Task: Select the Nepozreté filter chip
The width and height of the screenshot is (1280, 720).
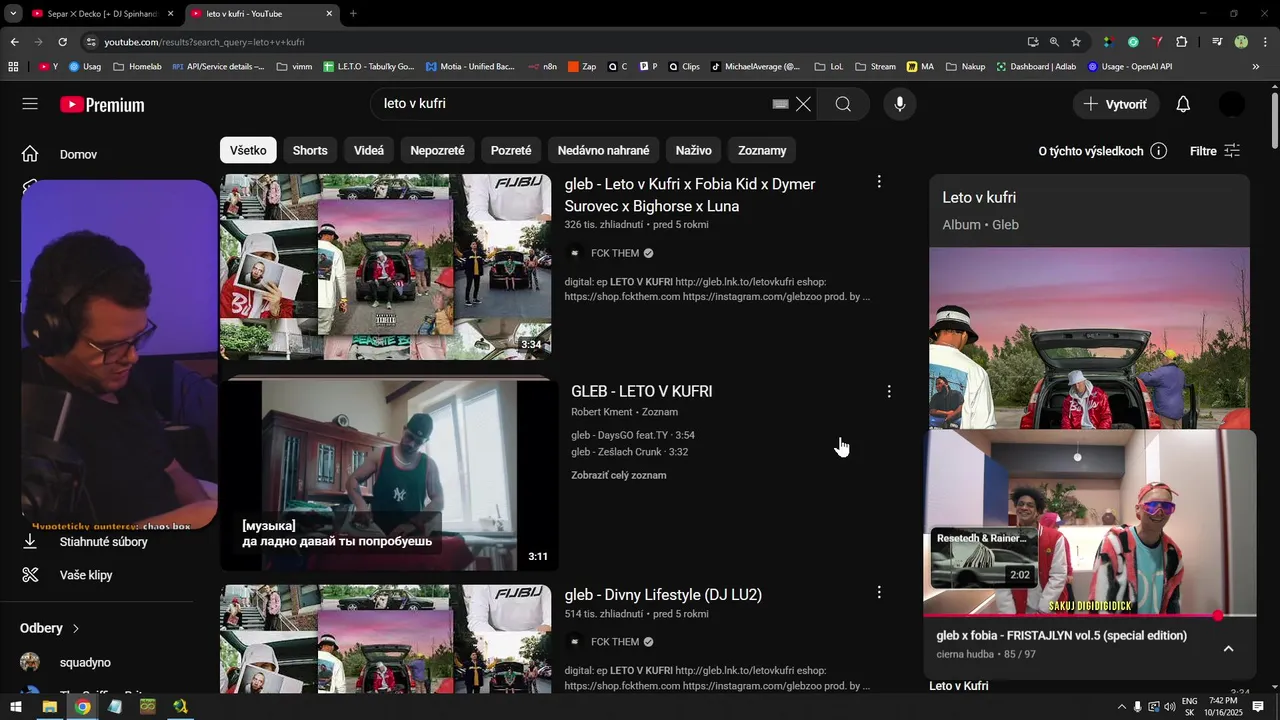Action: pos(437,150)
